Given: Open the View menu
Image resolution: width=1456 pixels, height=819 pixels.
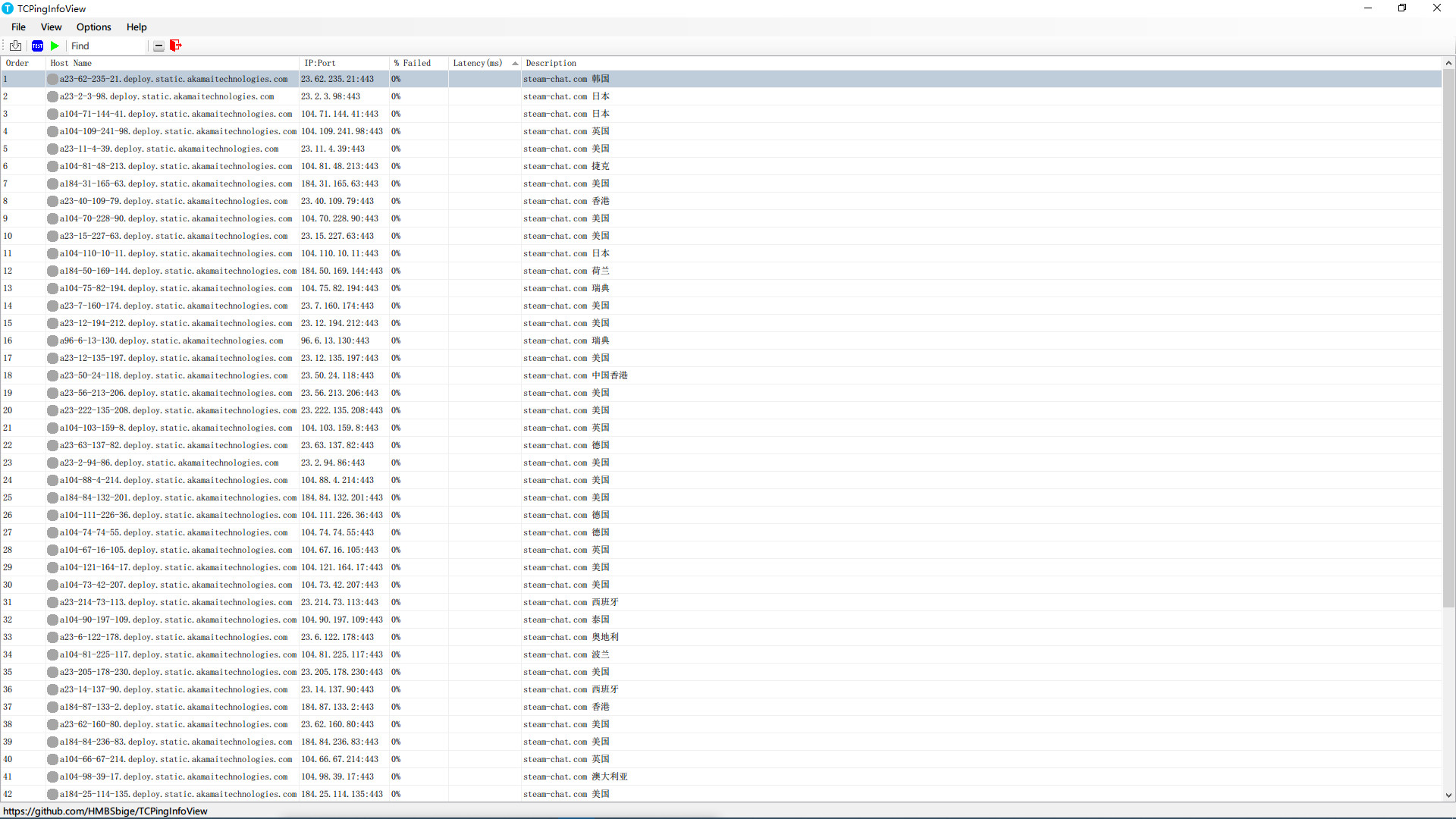Looking at the screenshot, I should (50, 27).
